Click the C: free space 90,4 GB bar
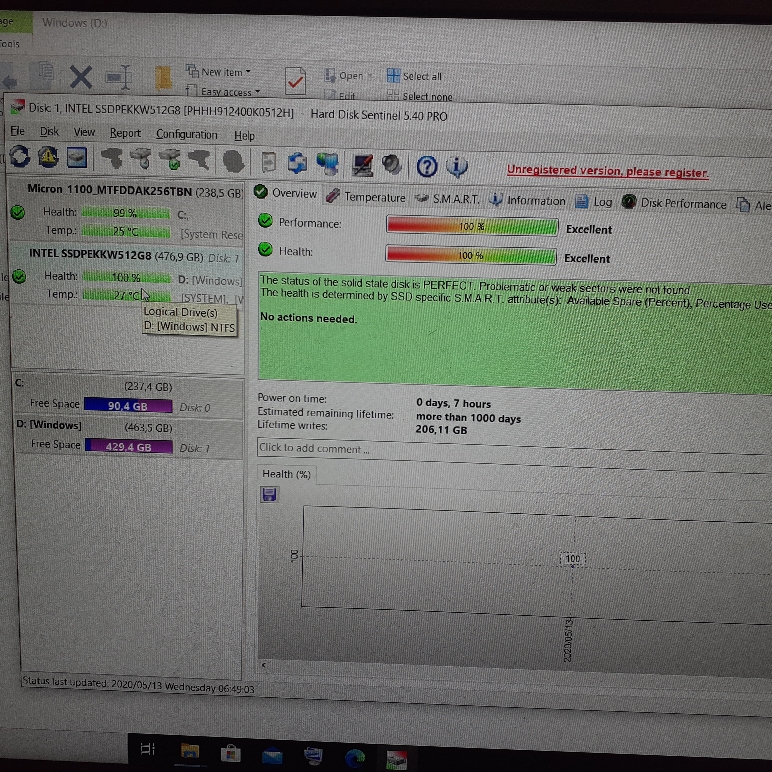The width and height of the screenshot is (772, 772). pos(128,406)
